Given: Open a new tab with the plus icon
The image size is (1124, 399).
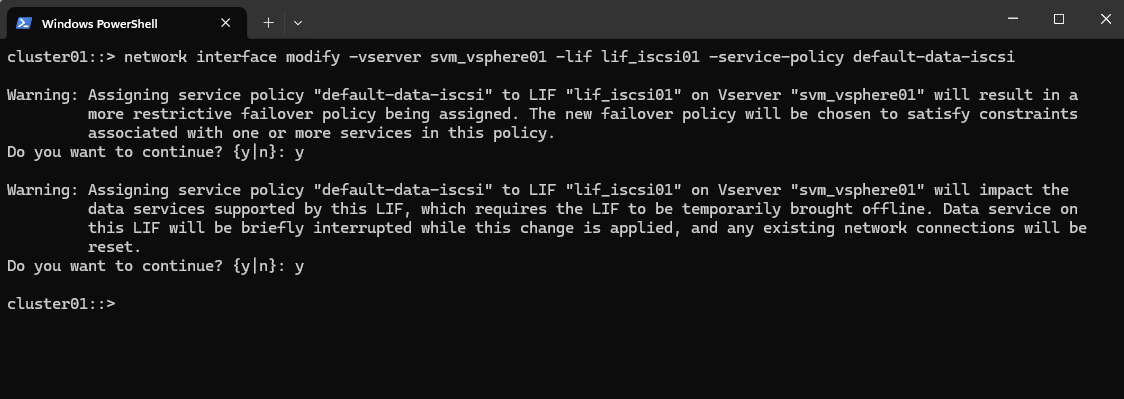Looking at the screenshot, I should tap(268, 23).
